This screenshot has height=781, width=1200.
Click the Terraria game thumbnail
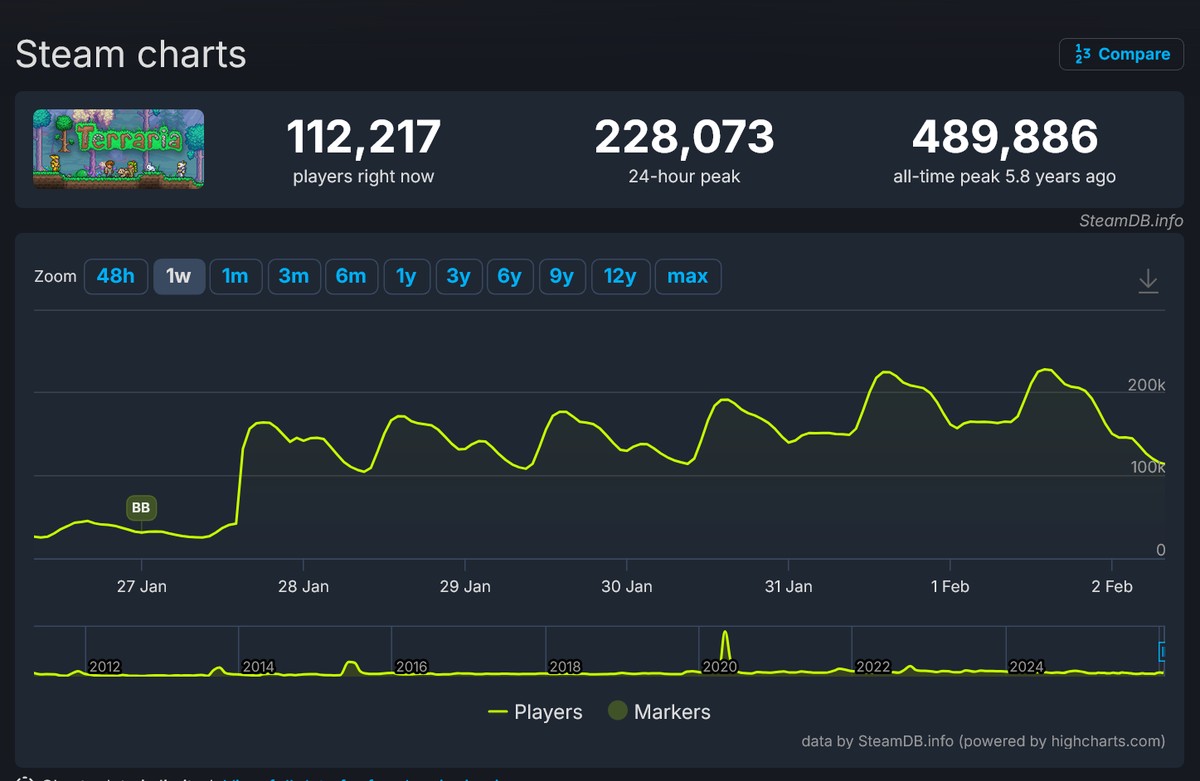tap(118, 149)
